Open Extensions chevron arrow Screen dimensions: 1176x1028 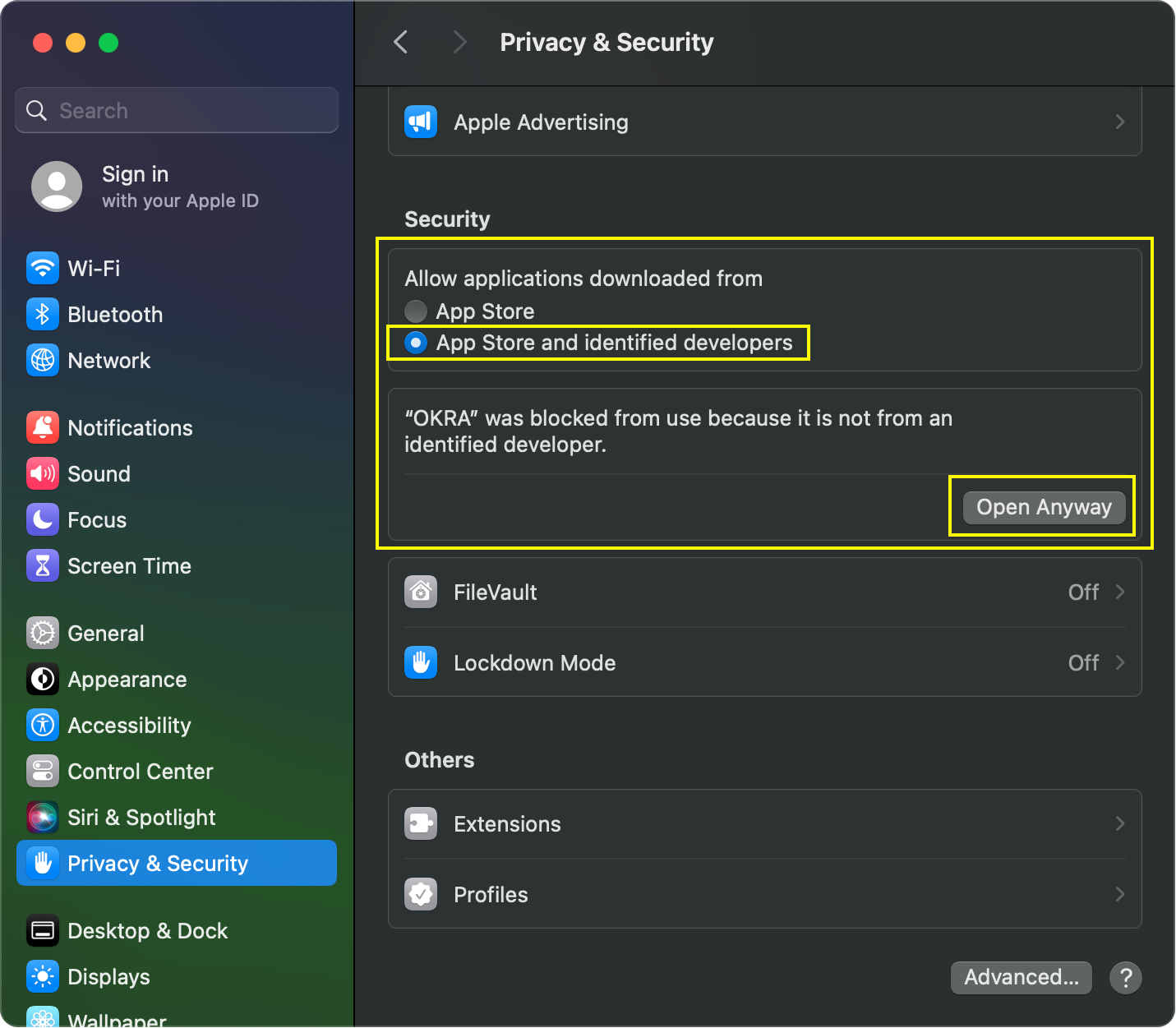pyautogui.click(x=1119, y=823)
